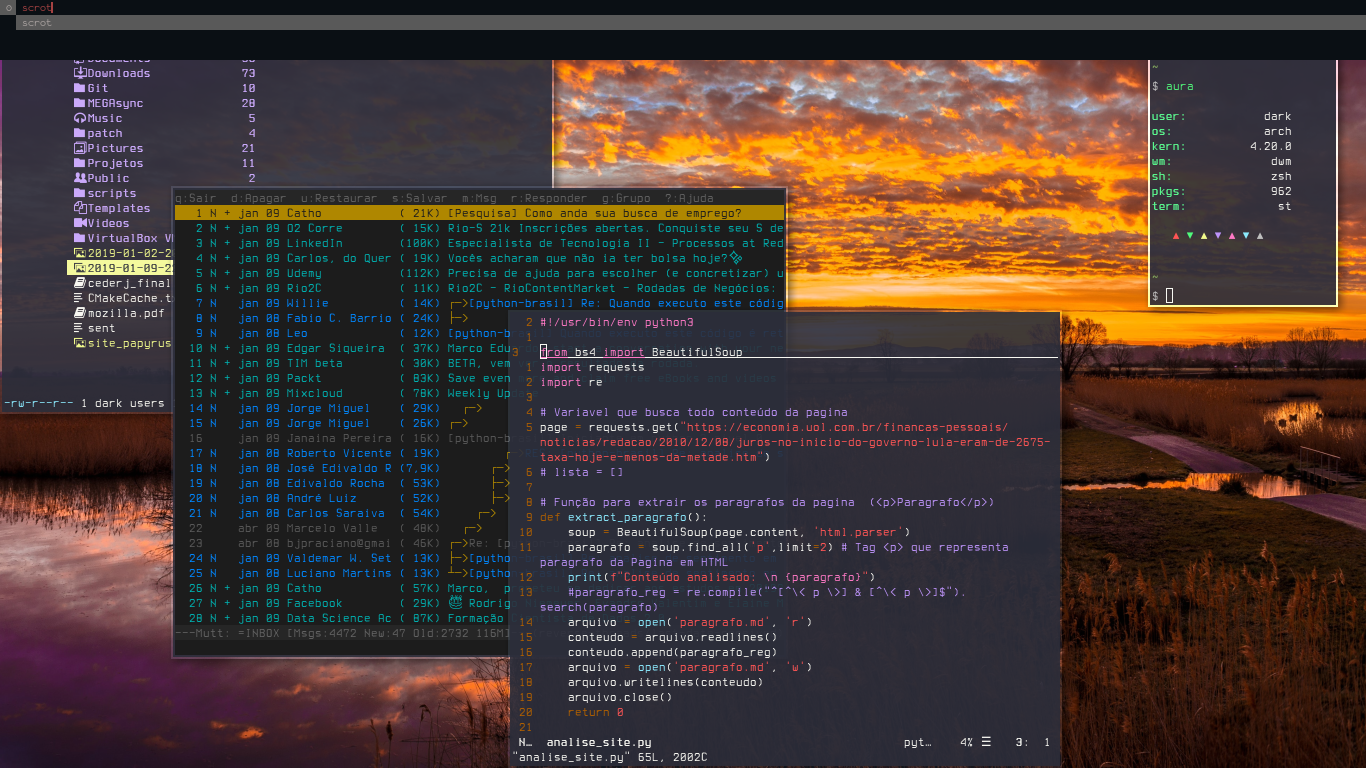
Task: Click the image icon of highlighted 2019-01-09 file
Action: click(80, 268)
